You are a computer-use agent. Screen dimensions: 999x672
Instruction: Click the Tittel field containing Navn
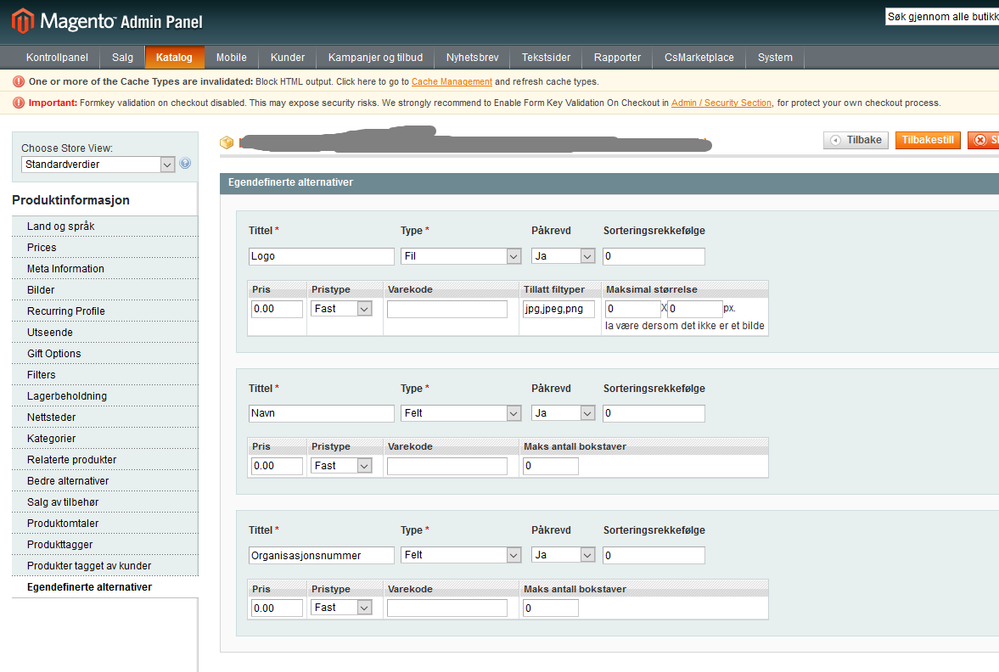[322, 413]
